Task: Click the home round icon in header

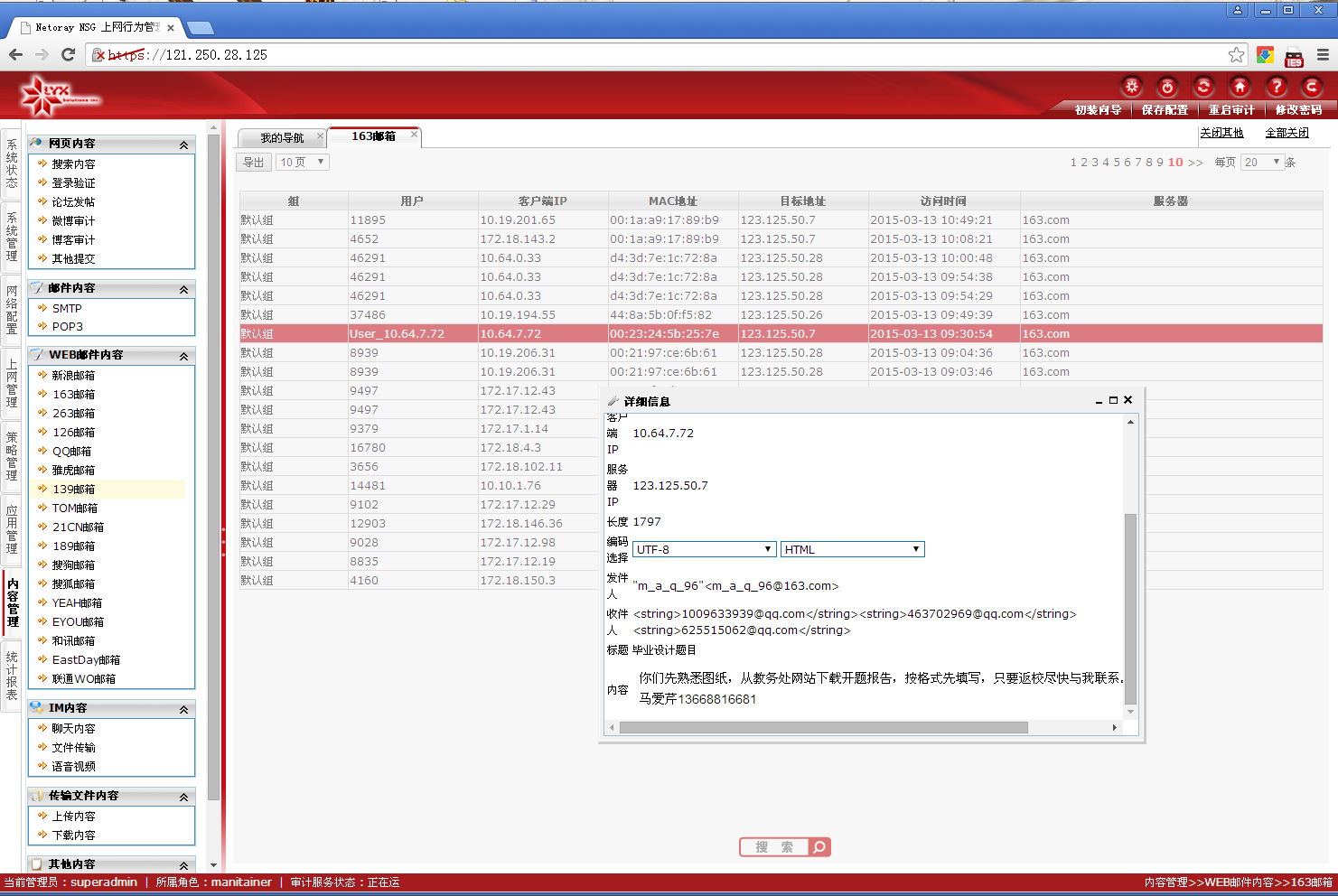Action: [1240, 87]
